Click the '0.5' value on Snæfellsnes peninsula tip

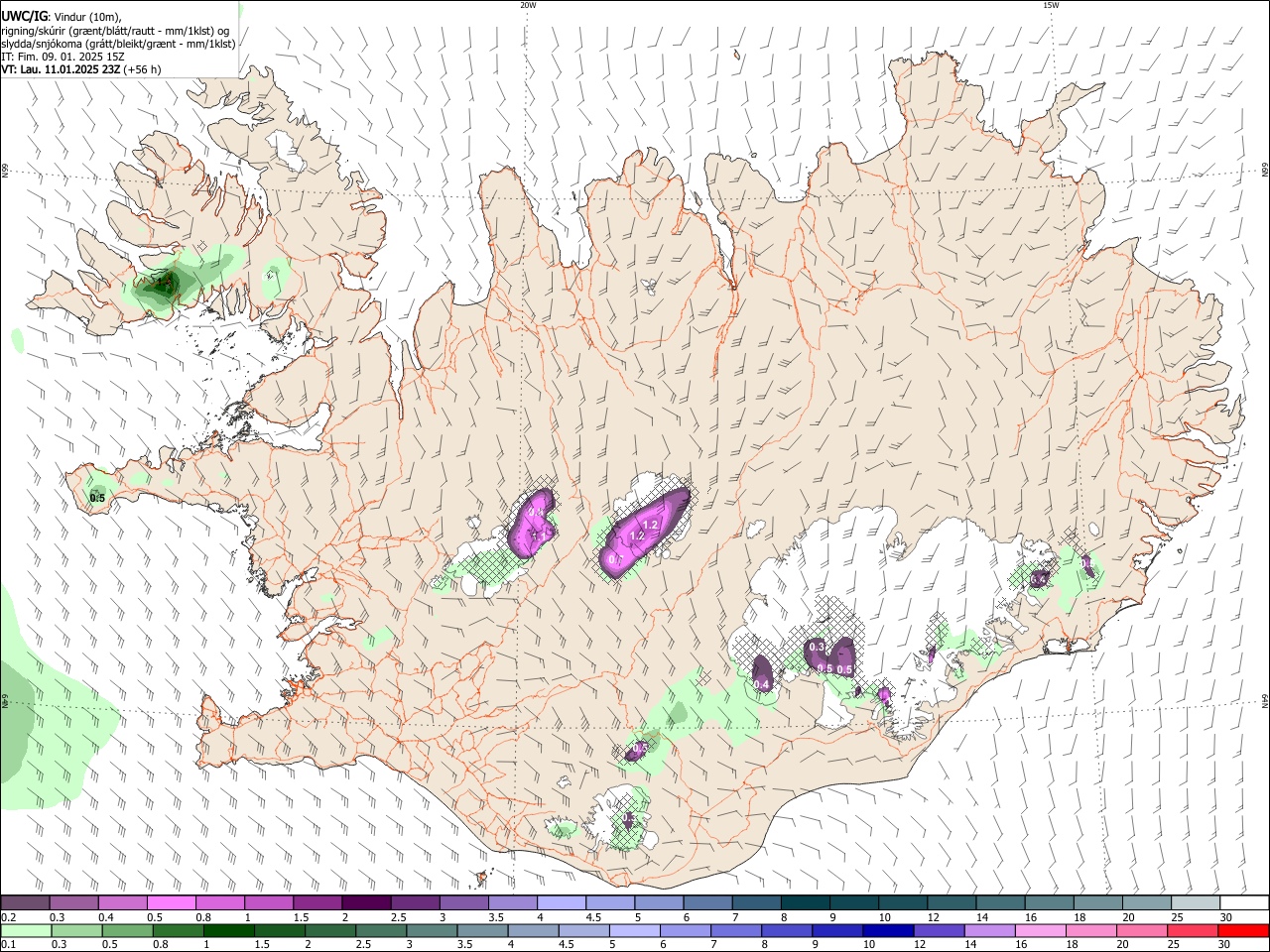pos(97,498)
